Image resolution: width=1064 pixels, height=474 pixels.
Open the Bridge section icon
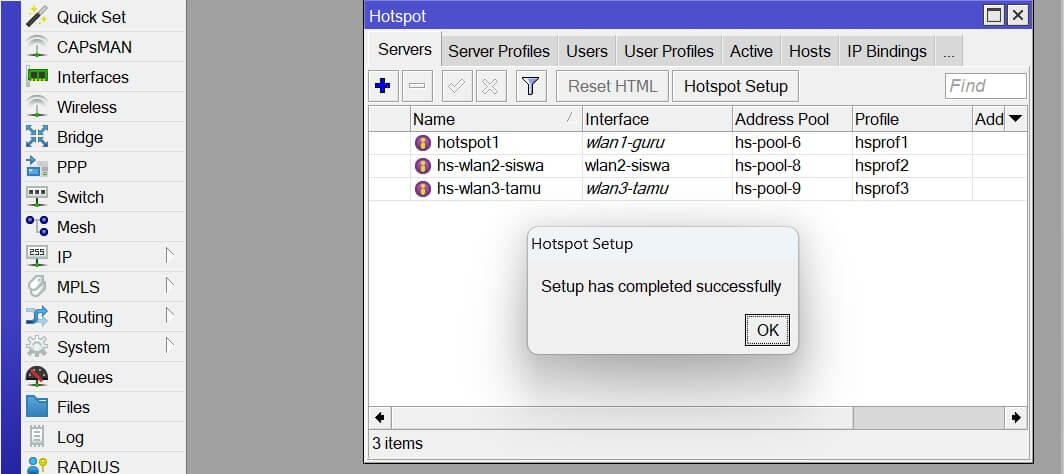(37, 137)
